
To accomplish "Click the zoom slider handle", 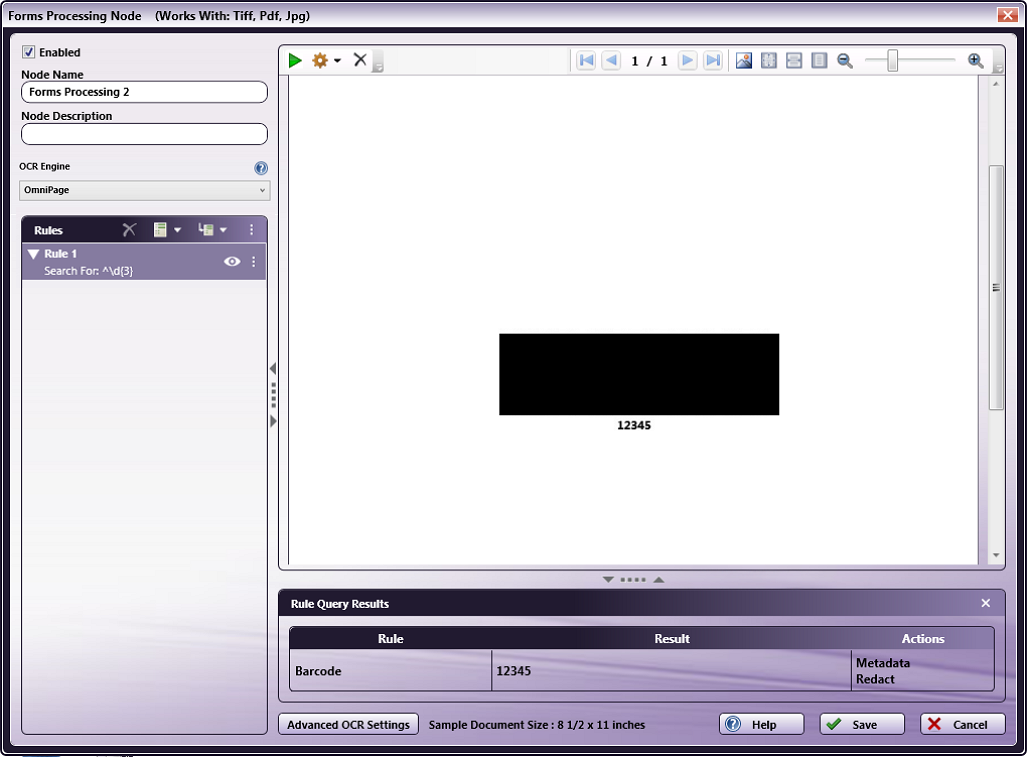I will [892, 61].
